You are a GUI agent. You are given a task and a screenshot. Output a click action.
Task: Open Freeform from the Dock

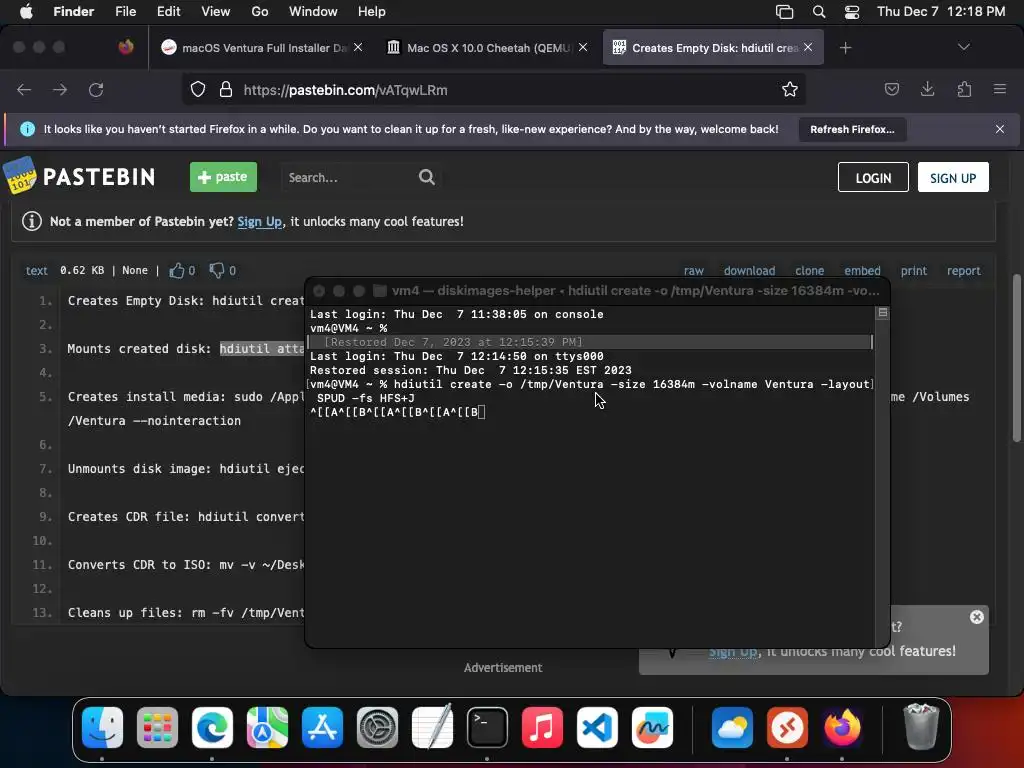click(x=652, y=728)
